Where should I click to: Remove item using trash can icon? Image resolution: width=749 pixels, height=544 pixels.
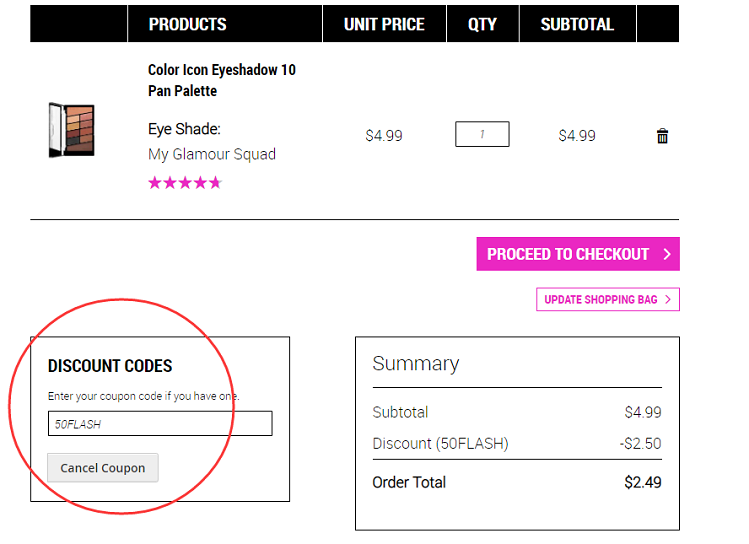(662, 136)
